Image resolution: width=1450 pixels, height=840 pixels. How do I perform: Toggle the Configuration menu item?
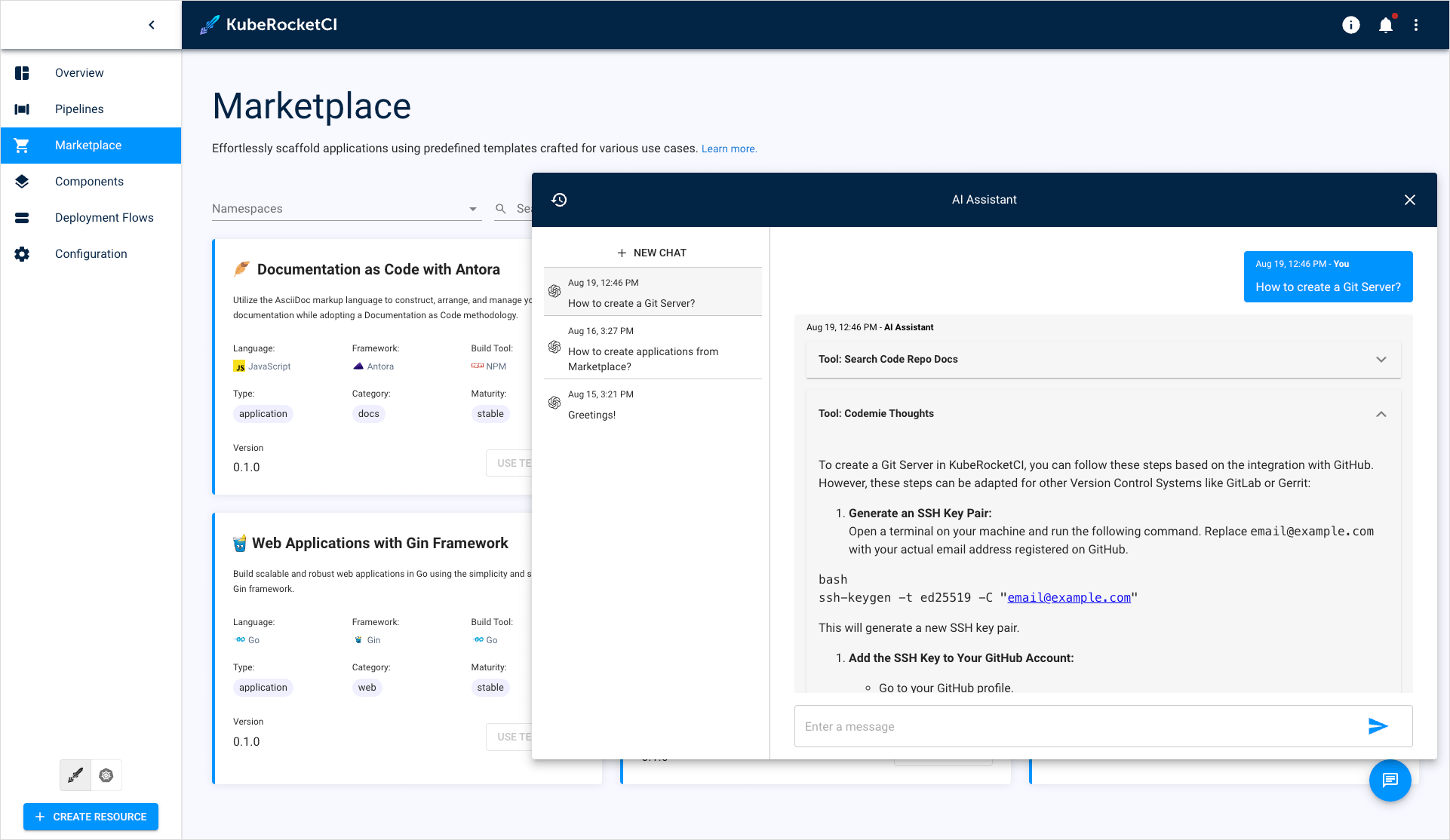click(91, 254)
